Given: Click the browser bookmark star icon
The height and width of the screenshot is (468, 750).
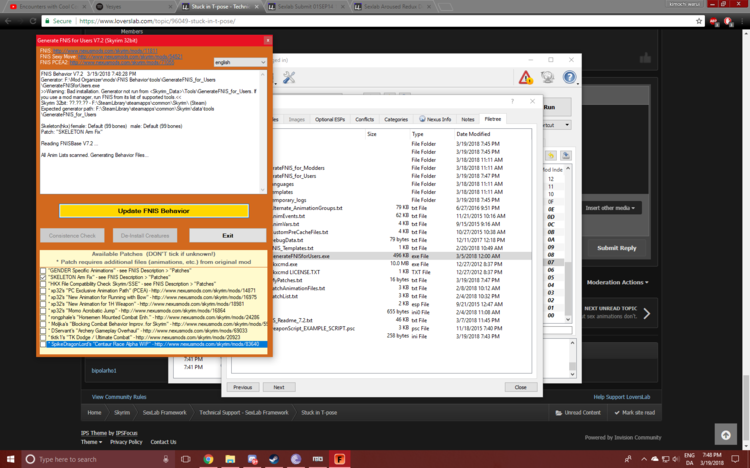Looking at the screenshot, I should [699, 21].
